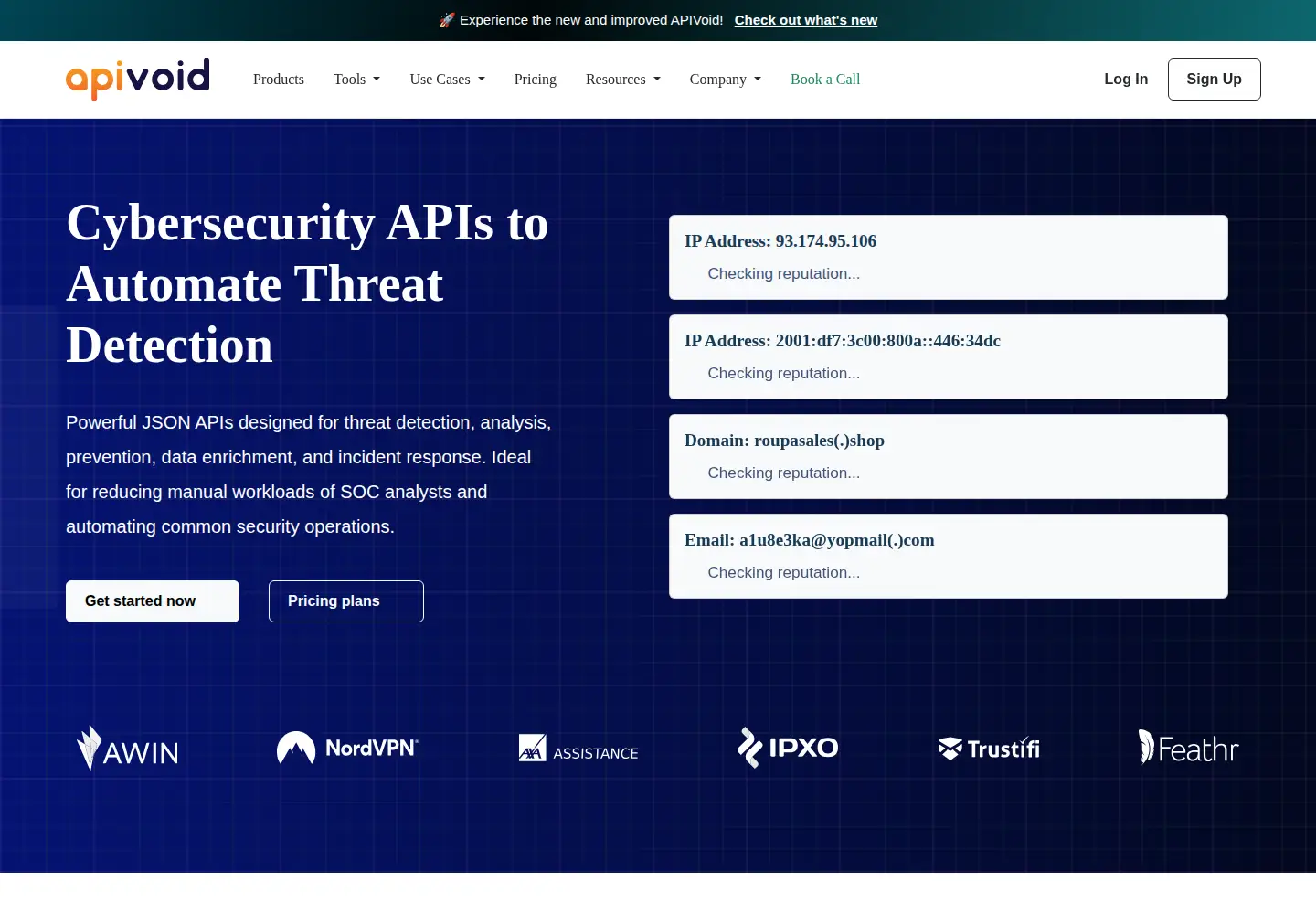Expand the Resources menu
Image resolution: width=1316 pixels, height=914 pixels.
tap(623, 80)
